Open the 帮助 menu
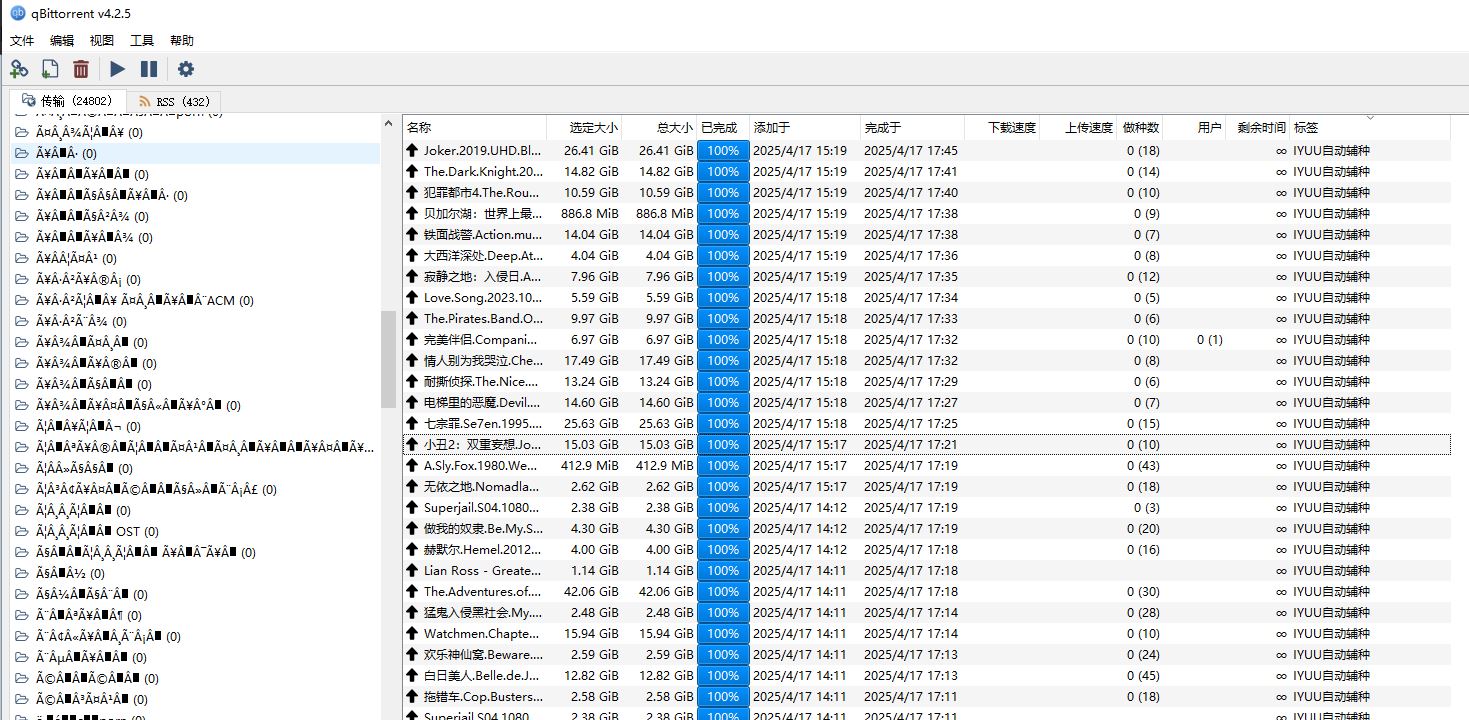The image size is (1469, 720). [182, 41]
